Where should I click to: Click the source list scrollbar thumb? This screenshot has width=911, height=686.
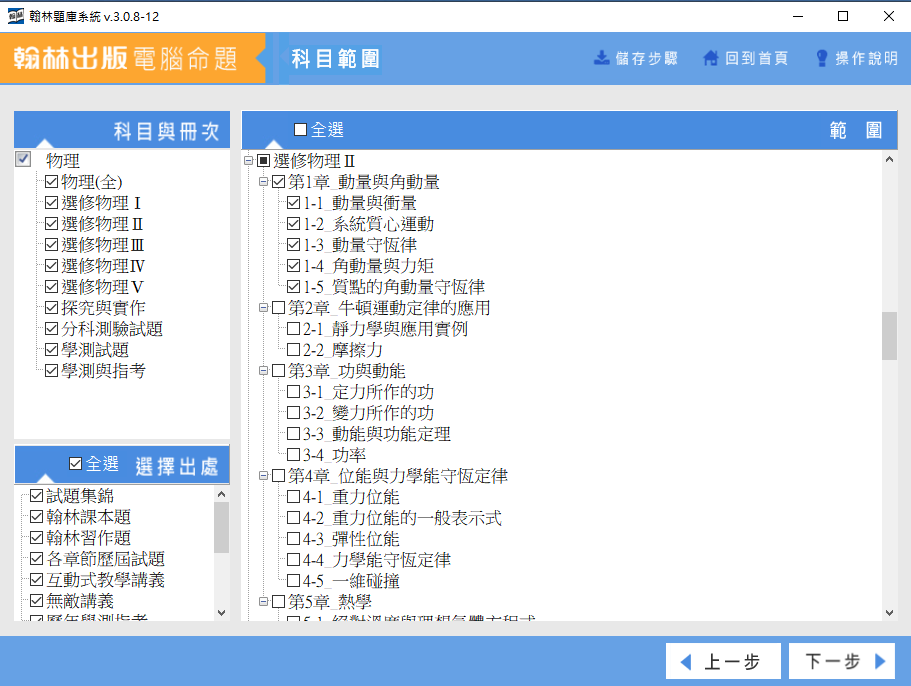pos(221,528)
